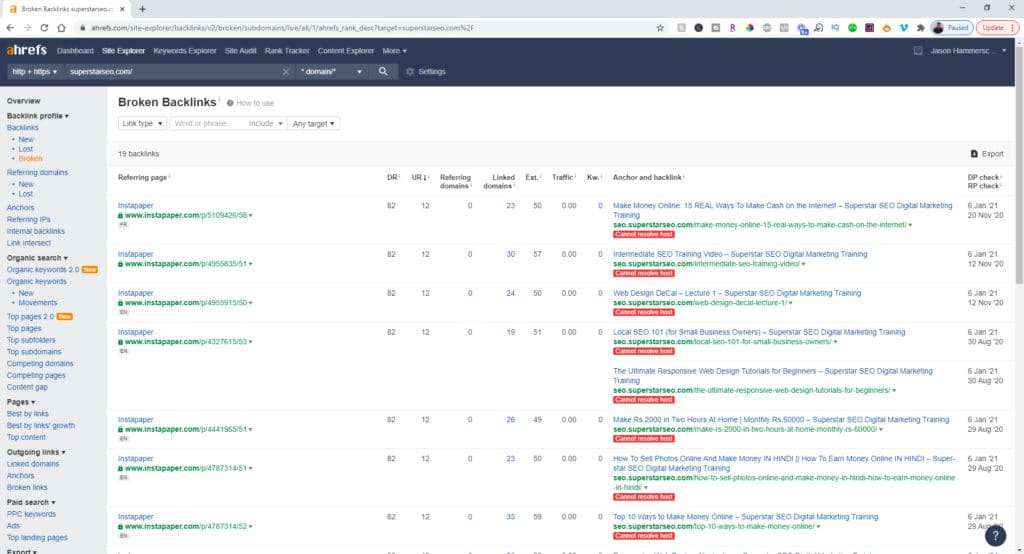Click the superstarseo.com target input
The width and height of the screenshot is (1024, 554).
pos(173,72)
